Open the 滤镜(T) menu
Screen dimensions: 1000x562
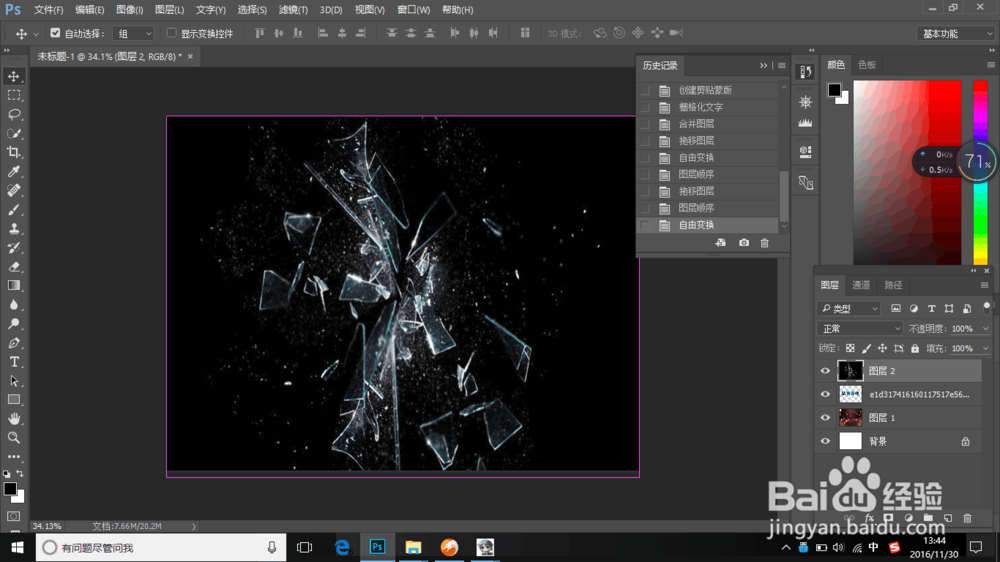click(293, 10)
